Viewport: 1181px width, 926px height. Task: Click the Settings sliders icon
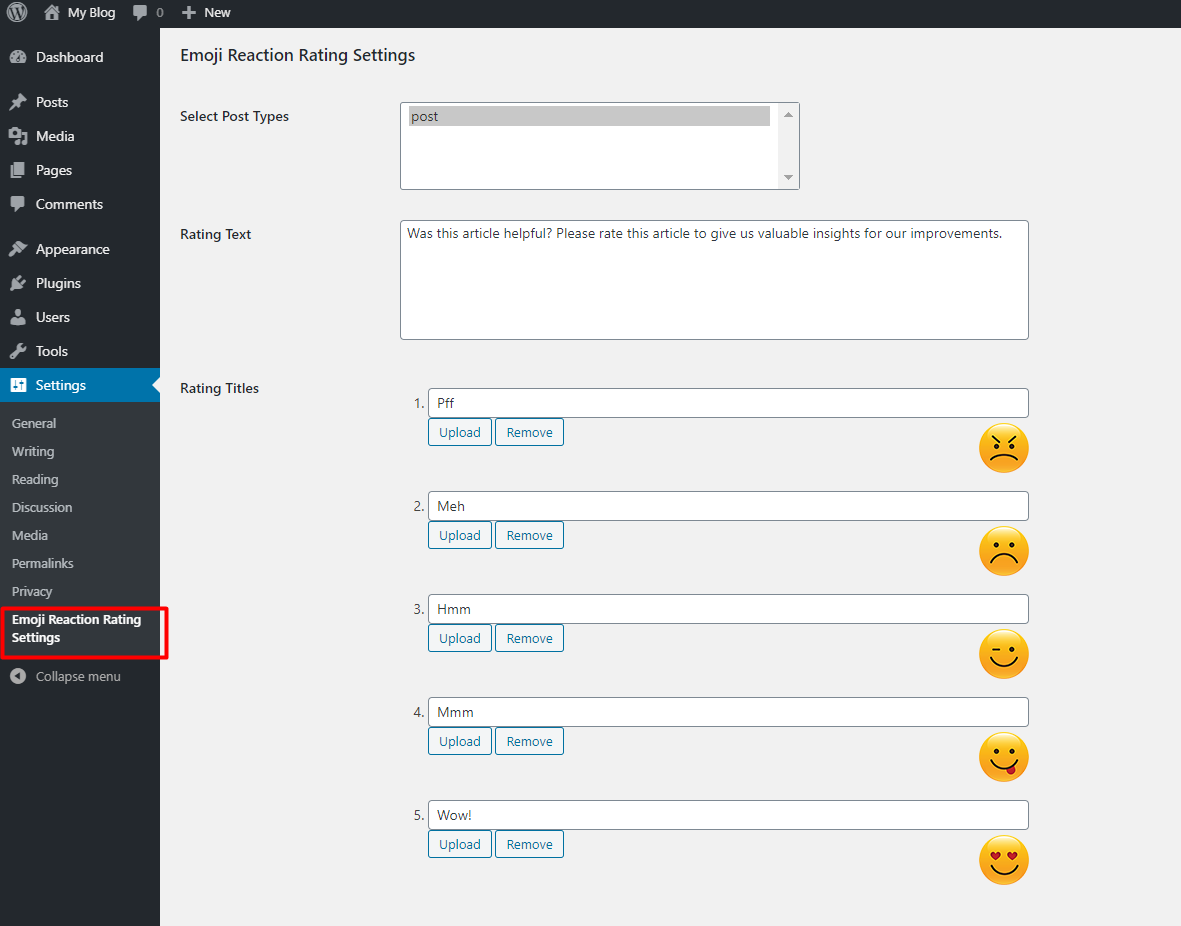18,385
